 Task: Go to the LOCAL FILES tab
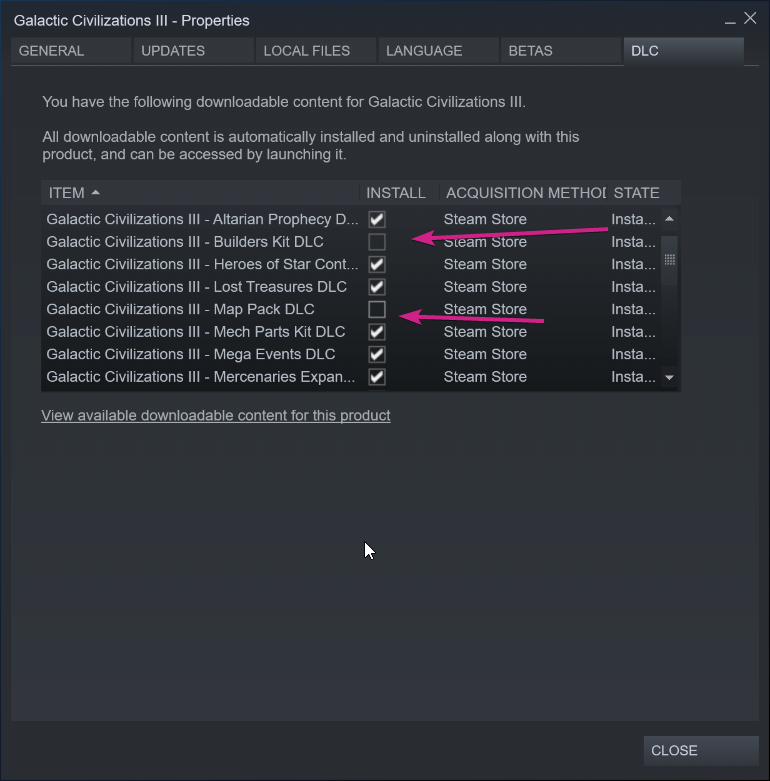coord(315,51)
